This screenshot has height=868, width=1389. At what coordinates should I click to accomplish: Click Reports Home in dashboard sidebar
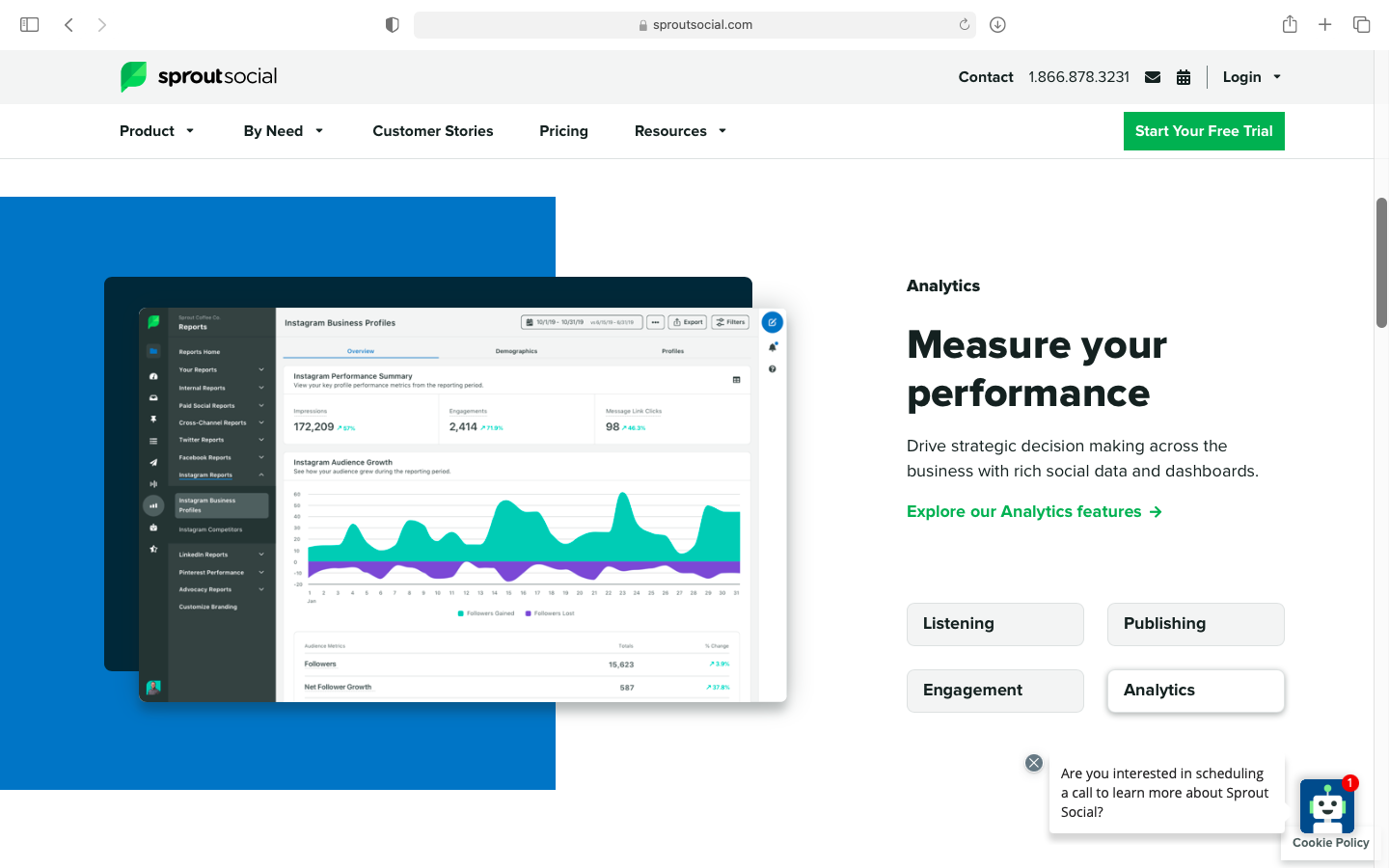[x=200, y=352]
